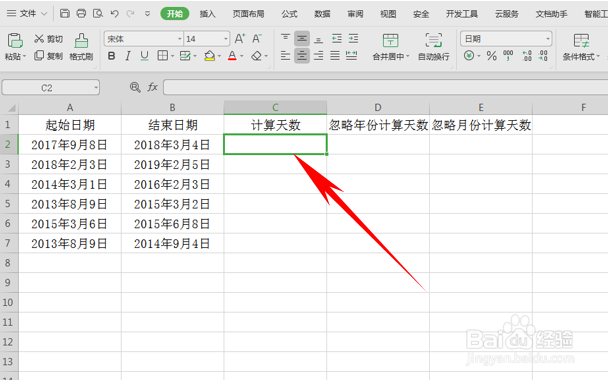Decrease font size with A- icon

click(257, 39)
